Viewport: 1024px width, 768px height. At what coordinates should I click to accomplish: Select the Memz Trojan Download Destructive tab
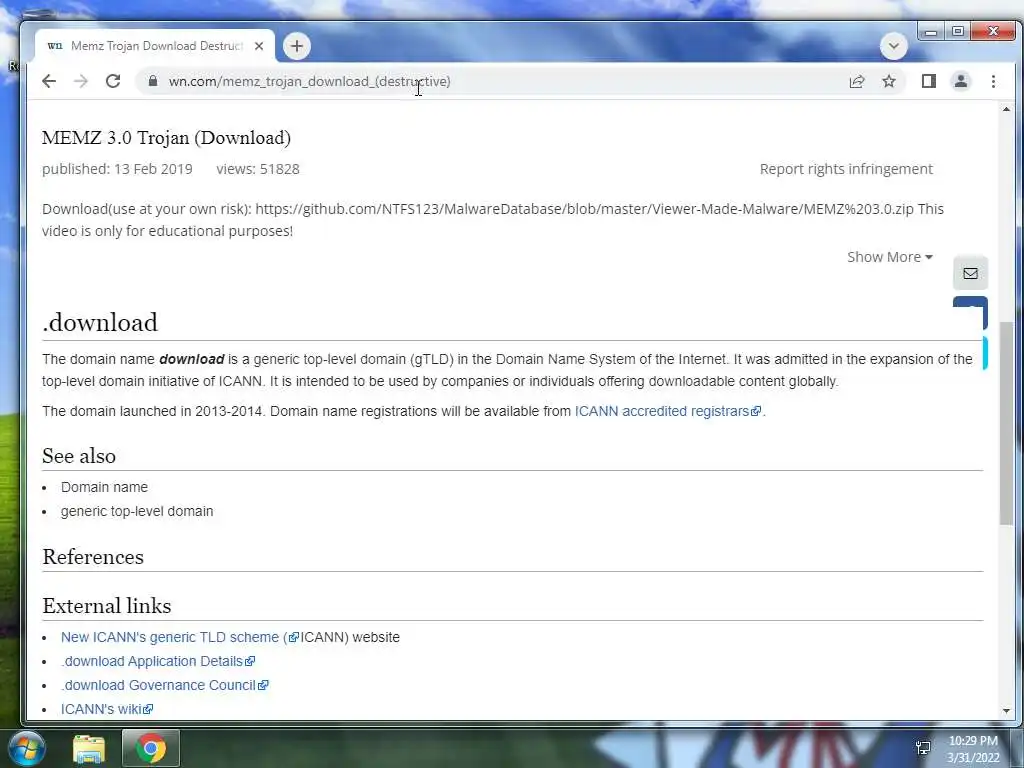click(154, 46)
